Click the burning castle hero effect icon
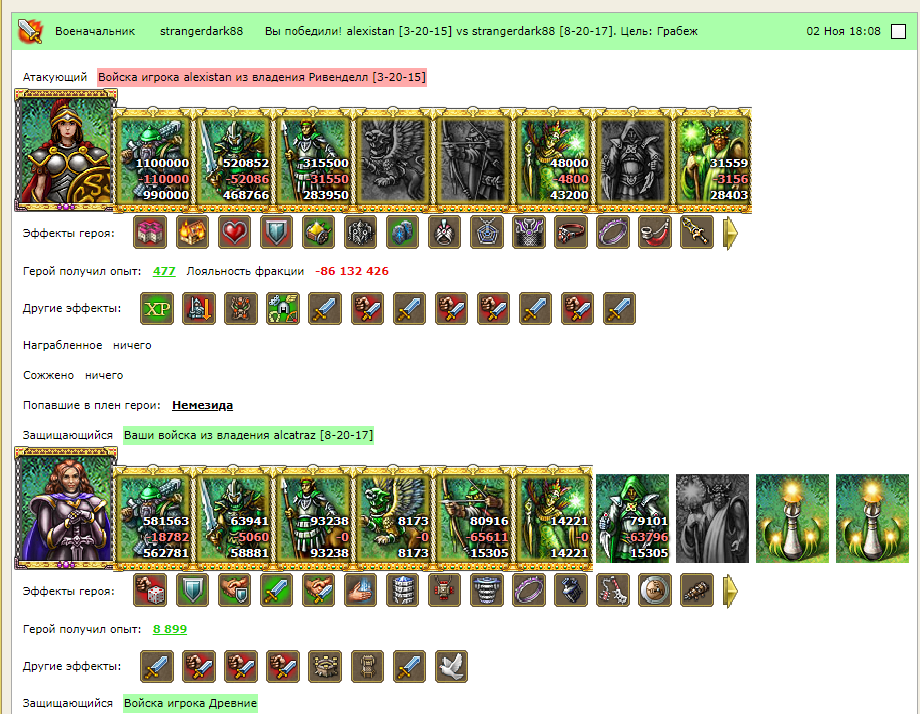Screen dimensions: 920x714 [192, 232]
